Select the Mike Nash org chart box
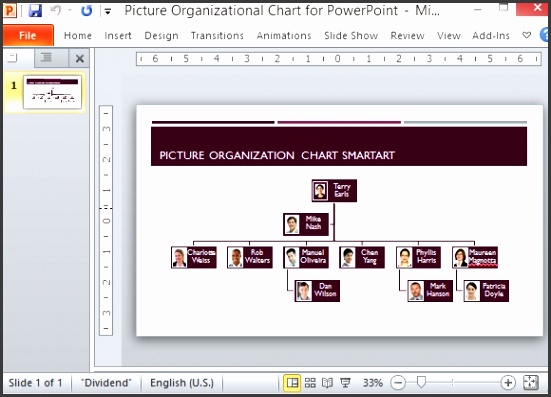Viewport: 551px width, 397px height. tap(306, 224)
